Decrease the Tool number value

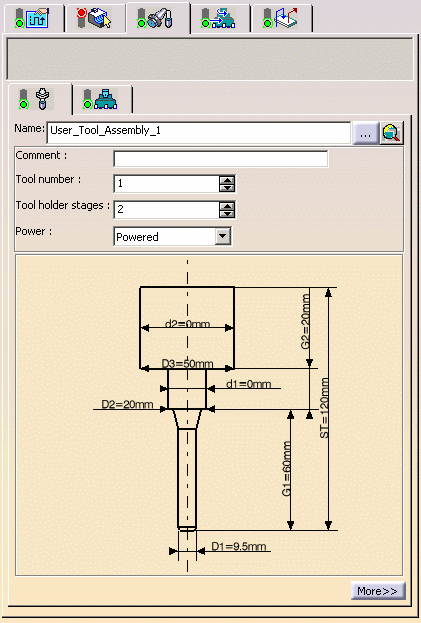pos(227,188)
